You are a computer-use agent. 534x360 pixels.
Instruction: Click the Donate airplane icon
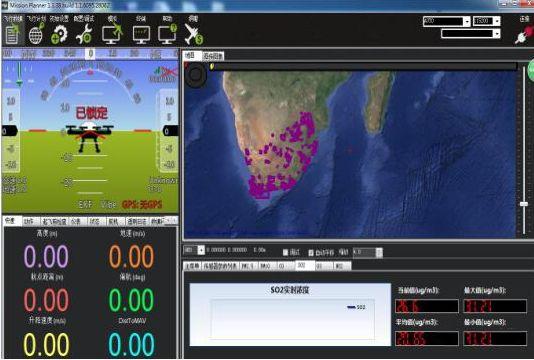[193, 35]
